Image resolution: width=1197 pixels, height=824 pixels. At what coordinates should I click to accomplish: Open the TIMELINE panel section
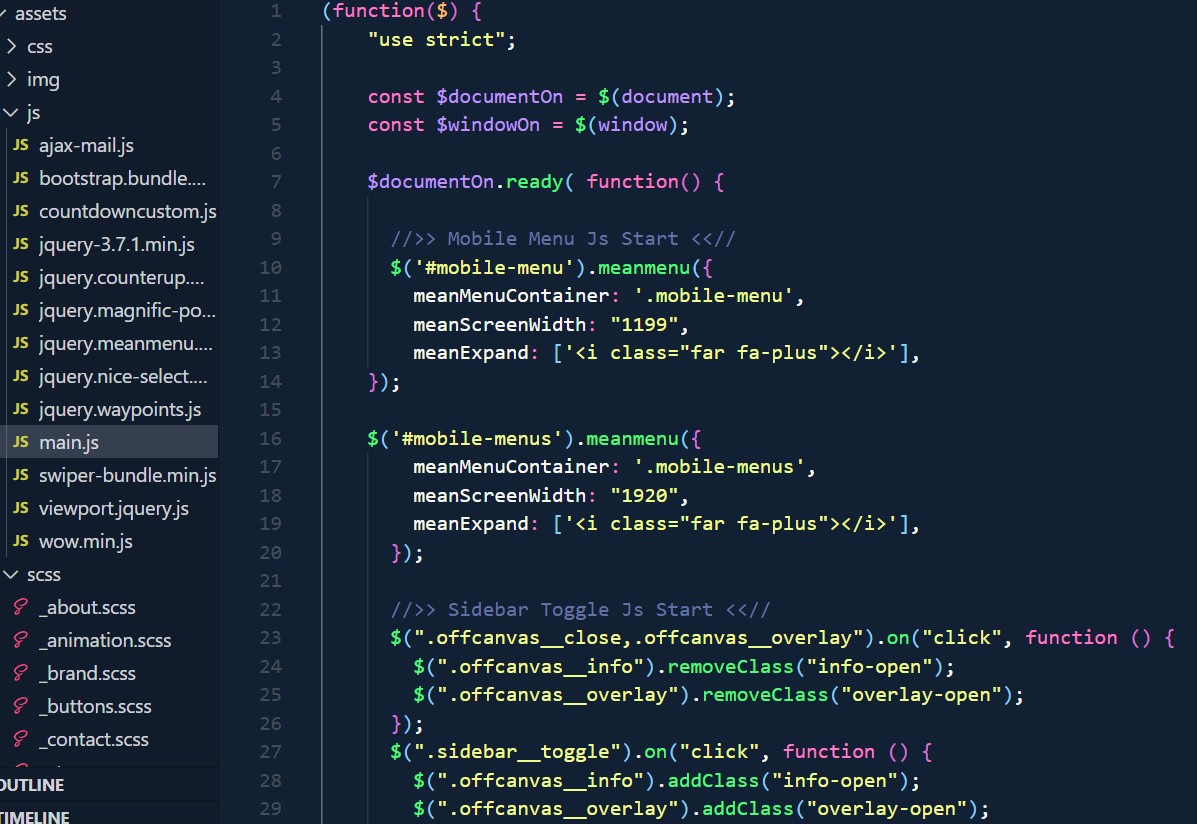(x=34, y=817)
